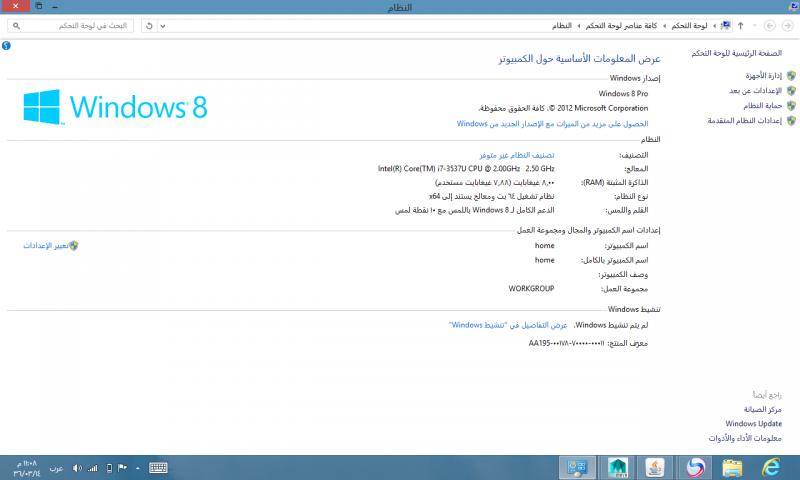
Task: Open the network signal tray icon
Action: pyautogui.click(x=92, y=468)
